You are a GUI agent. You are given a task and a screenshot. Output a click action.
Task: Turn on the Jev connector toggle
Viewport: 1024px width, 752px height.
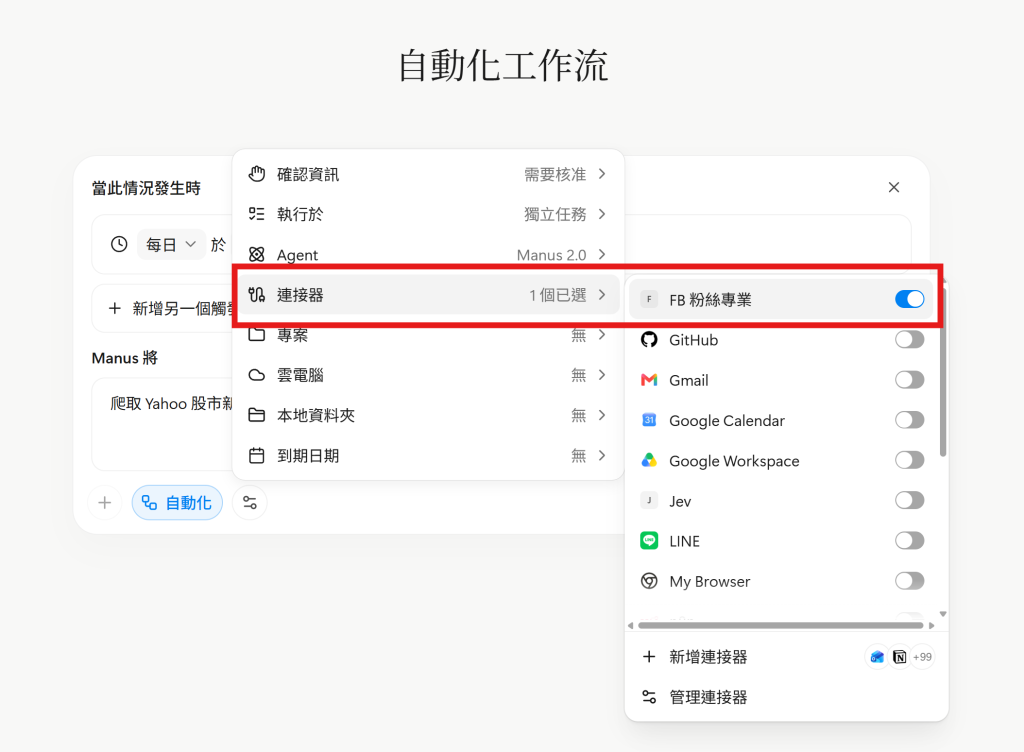click(910, 501)
